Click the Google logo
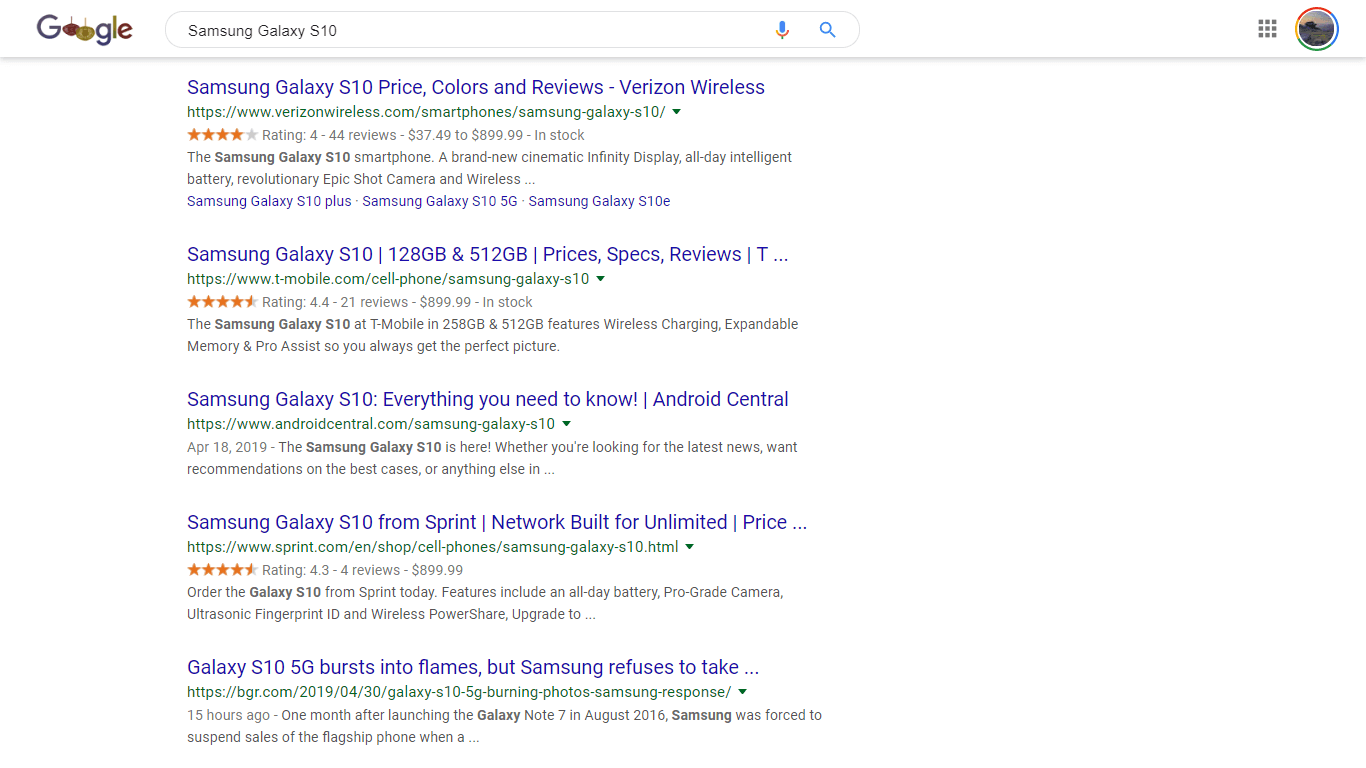Screen dimensions: 1366x768 pos(85,30)
